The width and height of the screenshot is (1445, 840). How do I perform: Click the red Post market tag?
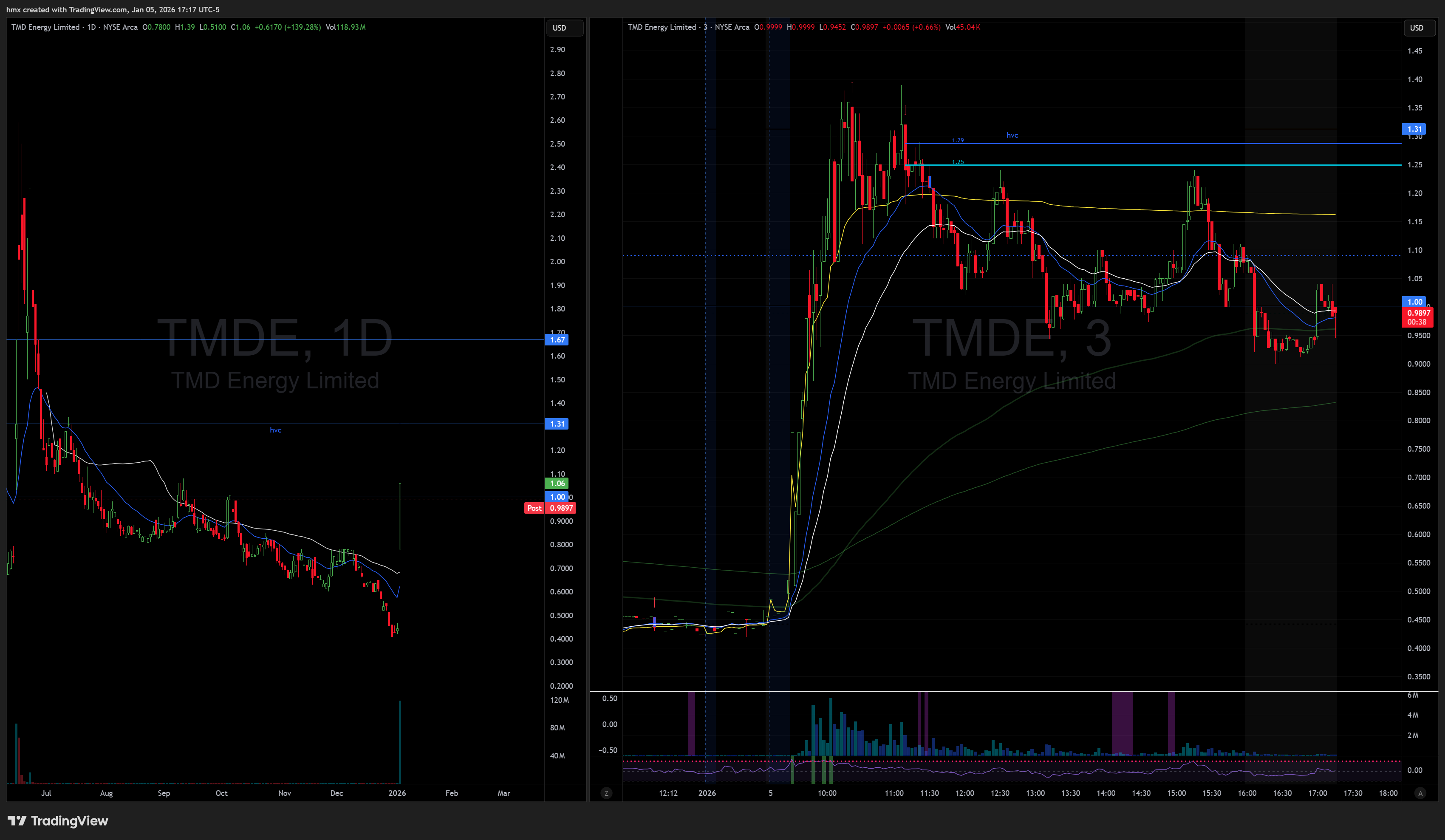coord(534,508)
